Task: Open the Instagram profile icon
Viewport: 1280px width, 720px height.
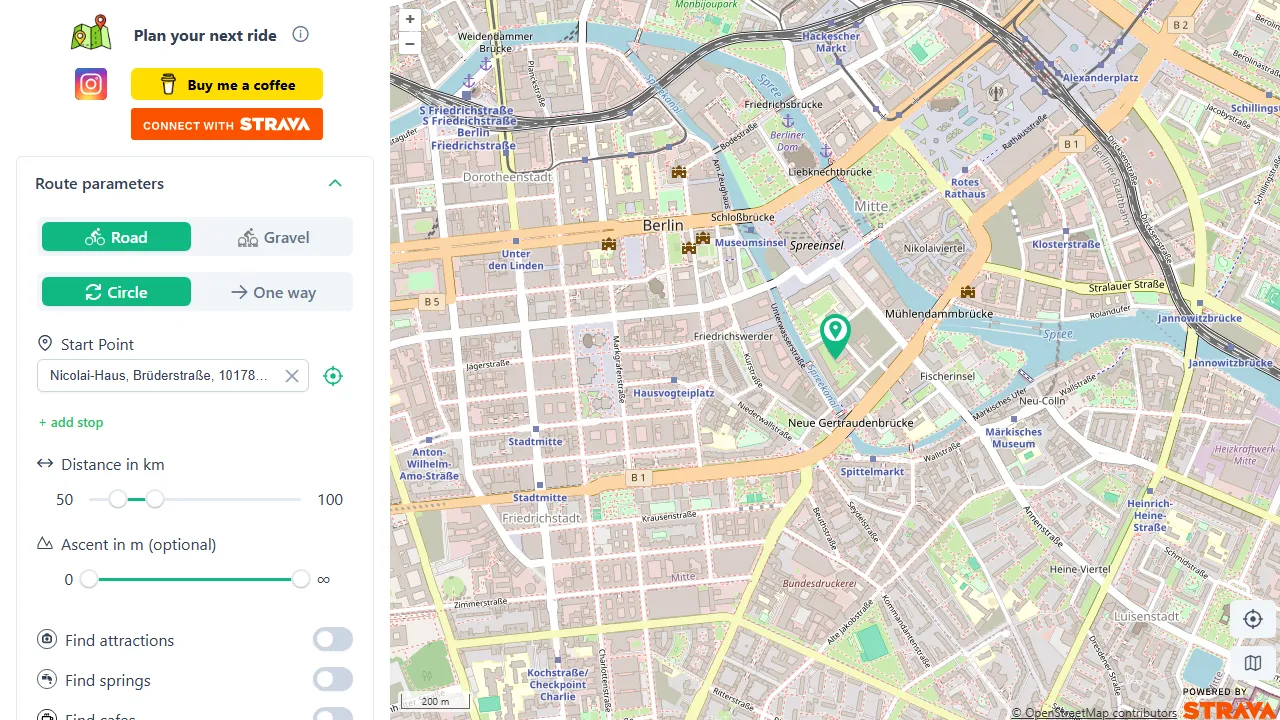Action: tap(91, 84)
